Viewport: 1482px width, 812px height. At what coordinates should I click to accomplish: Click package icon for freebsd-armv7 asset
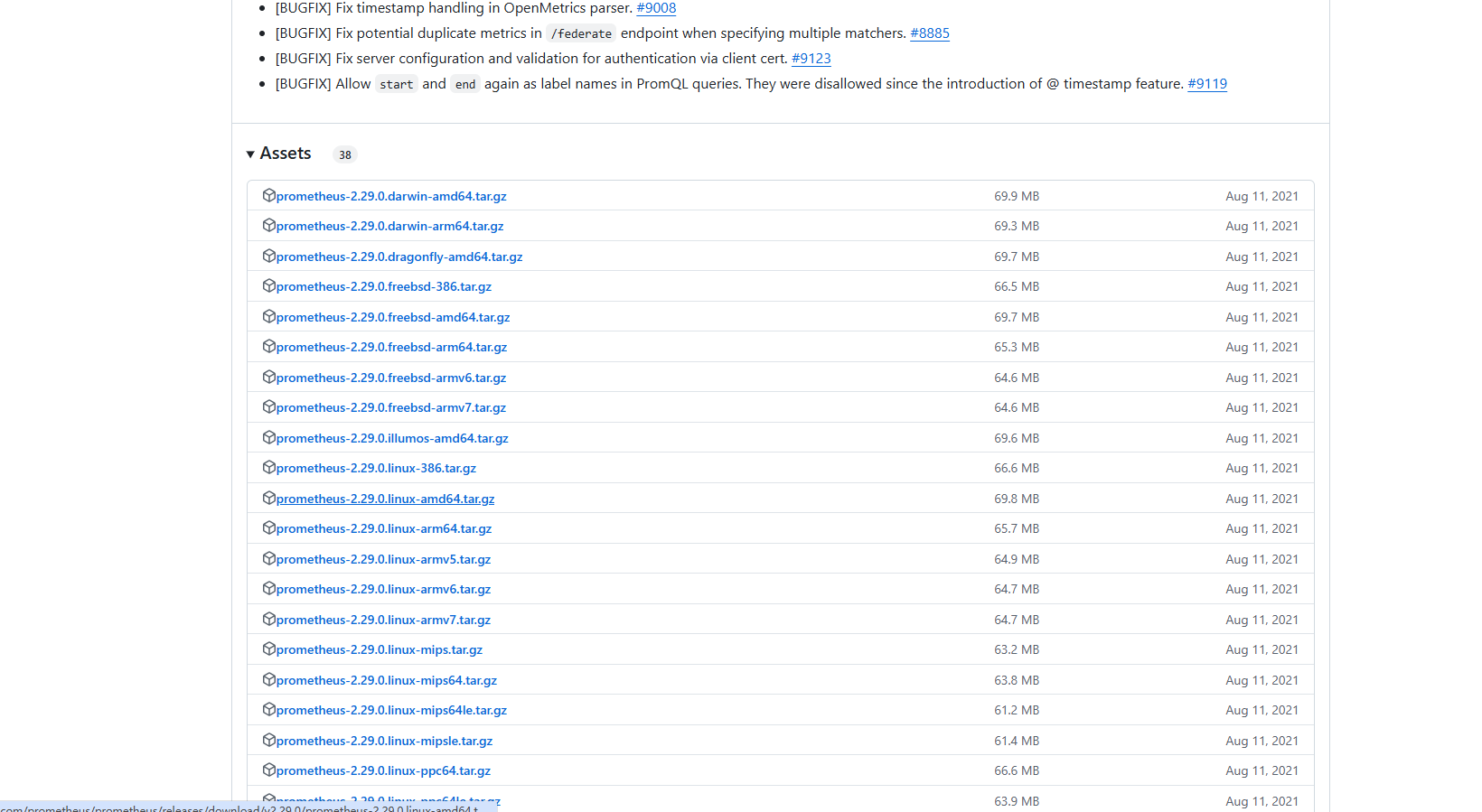(x=268, y=406)
